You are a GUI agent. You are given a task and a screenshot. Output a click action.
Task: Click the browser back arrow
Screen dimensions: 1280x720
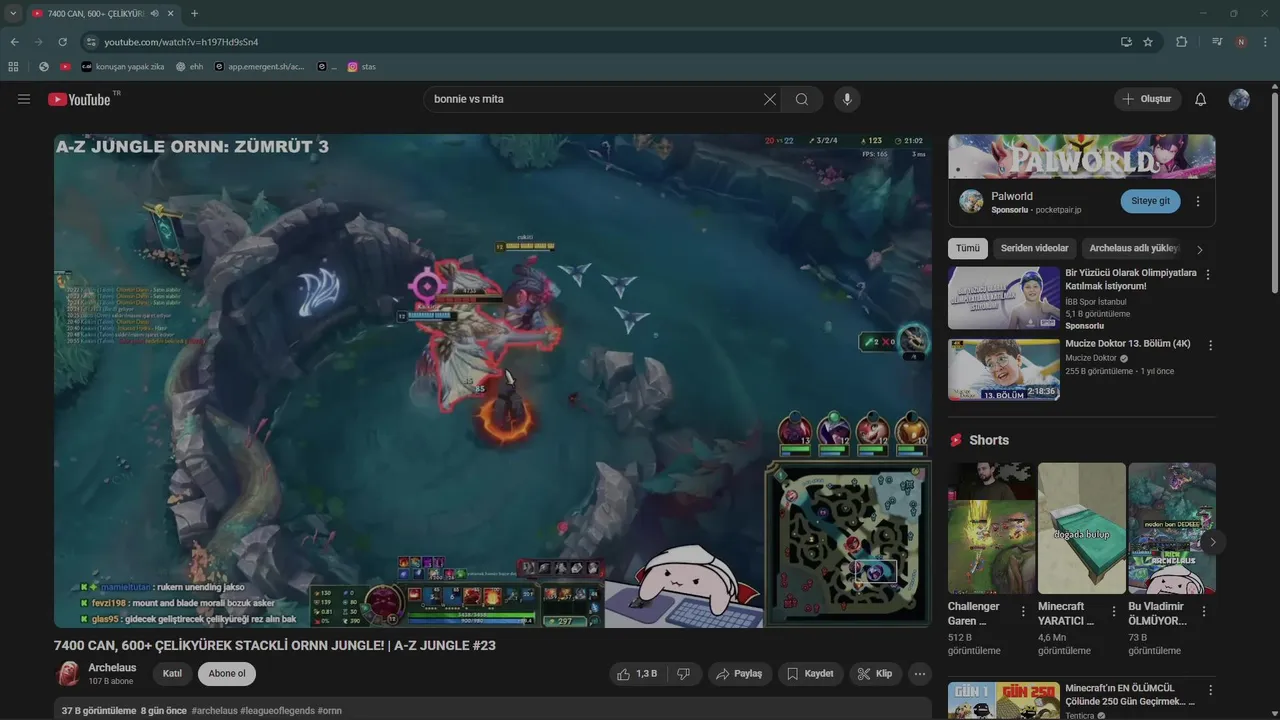[x=14, y=42]
